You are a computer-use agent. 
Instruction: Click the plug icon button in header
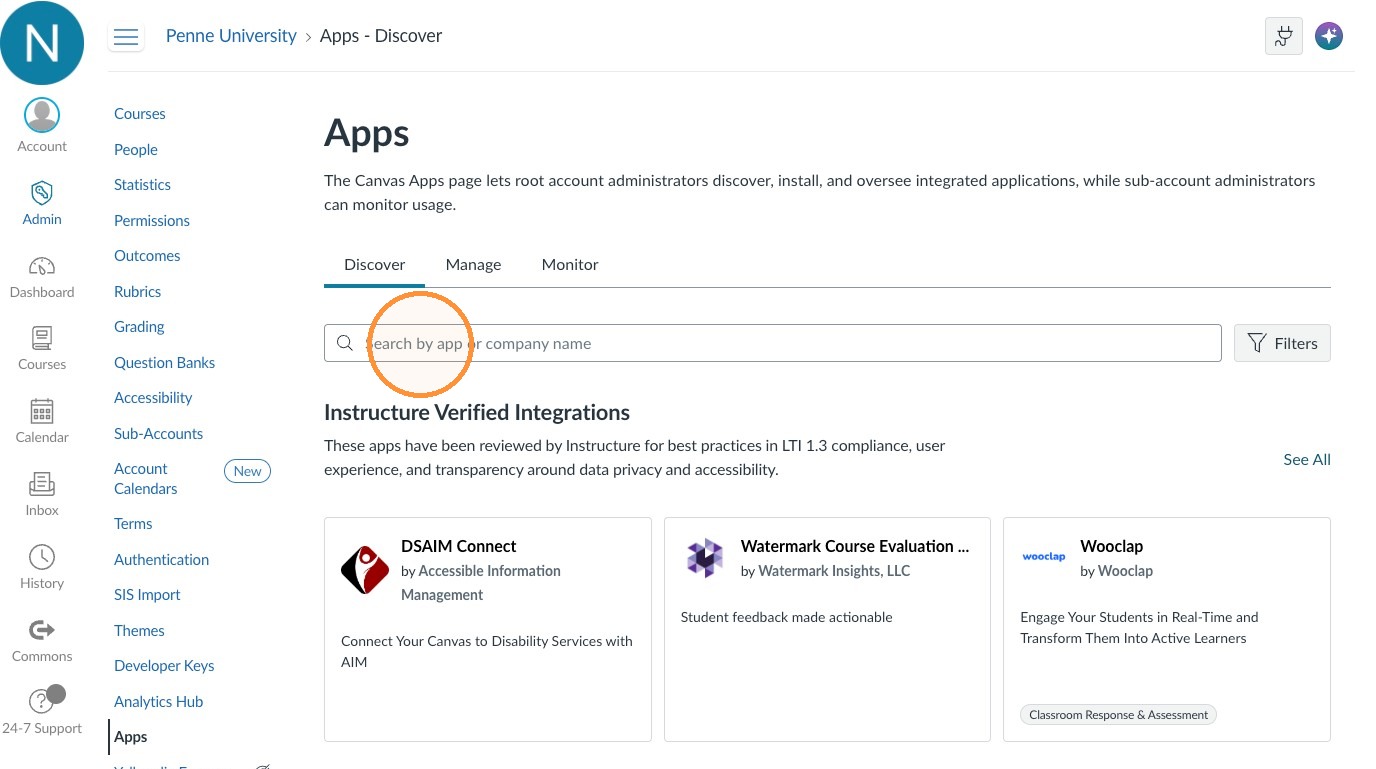[x=1284, y=37]
